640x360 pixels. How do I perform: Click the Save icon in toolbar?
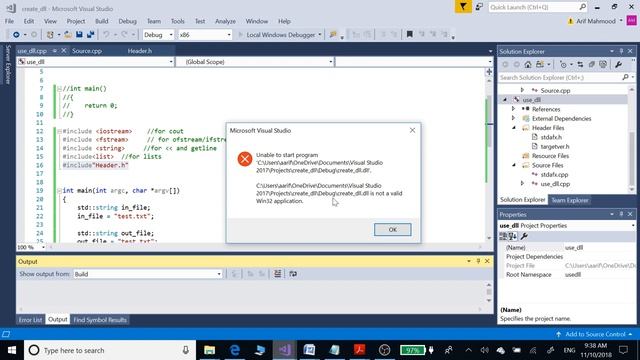point(79,35)
